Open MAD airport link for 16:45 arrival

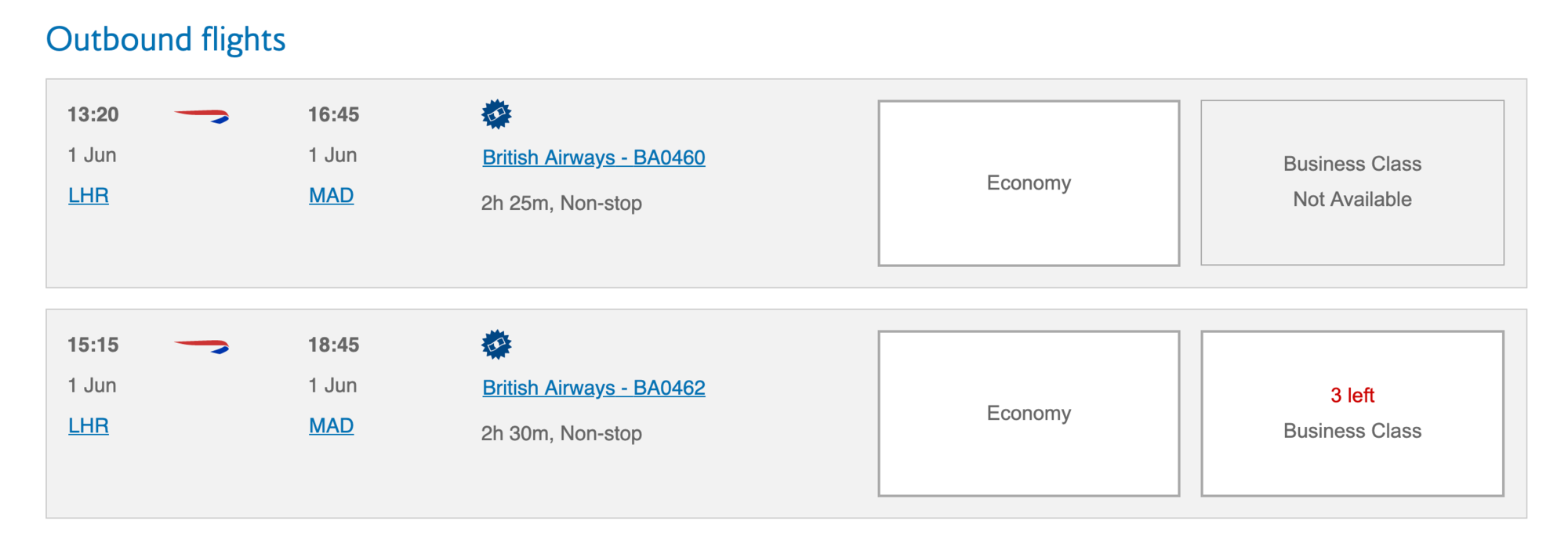pos(331,195)
